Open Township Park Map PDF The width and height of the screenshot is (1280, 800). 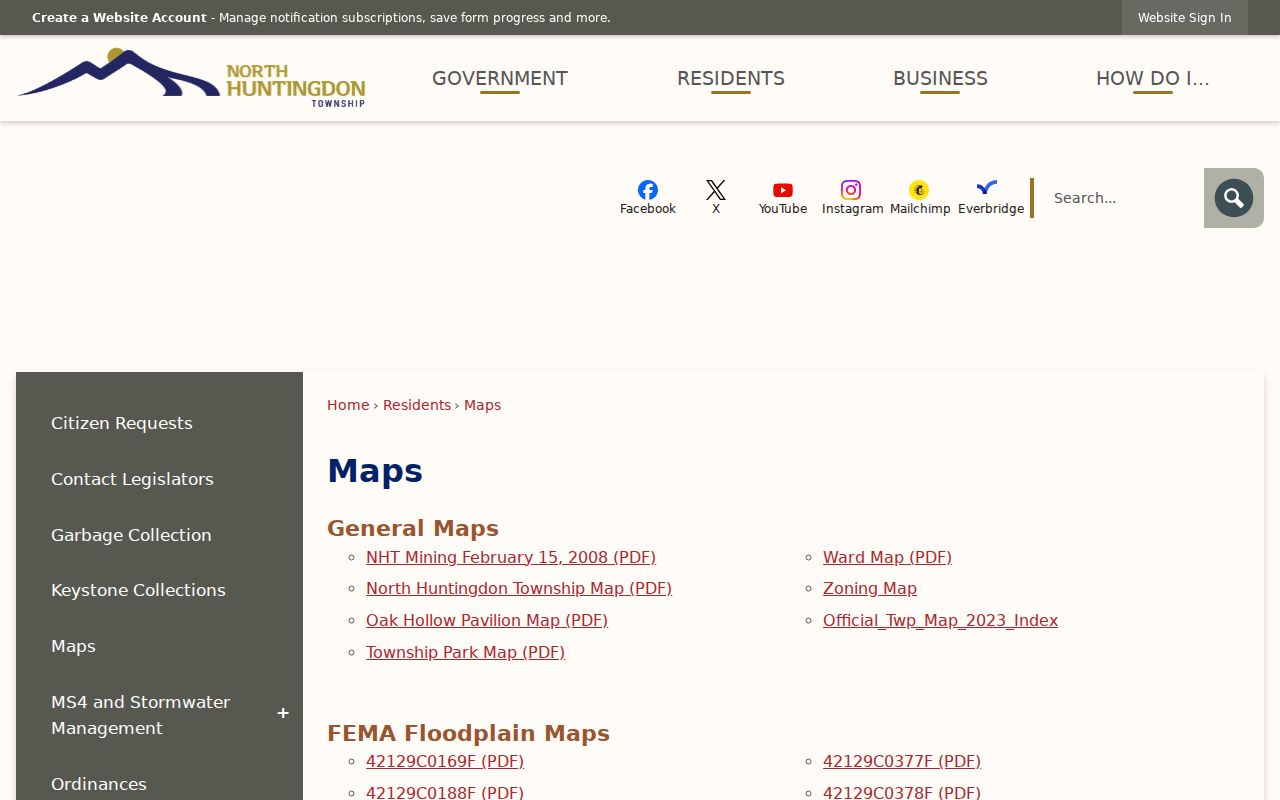pyautogui.click(x=465, y=652)
